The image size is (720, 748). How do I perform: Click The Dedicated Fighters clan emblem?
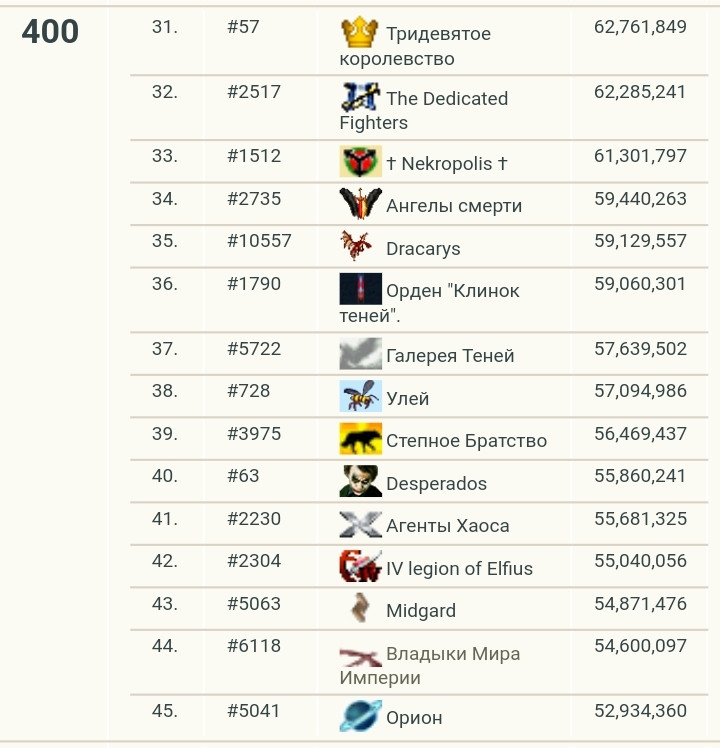359,97
